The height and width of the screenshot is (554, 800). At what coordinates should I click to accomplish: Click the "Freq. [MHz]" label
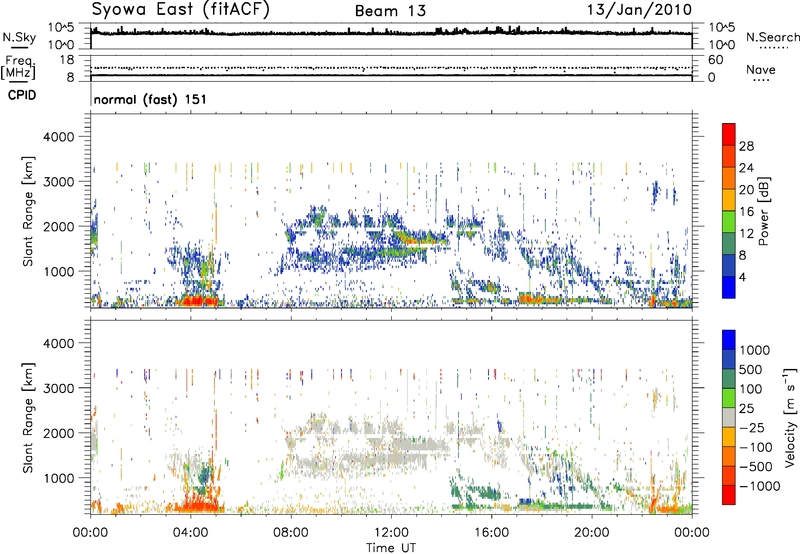[x=18, y=68]
